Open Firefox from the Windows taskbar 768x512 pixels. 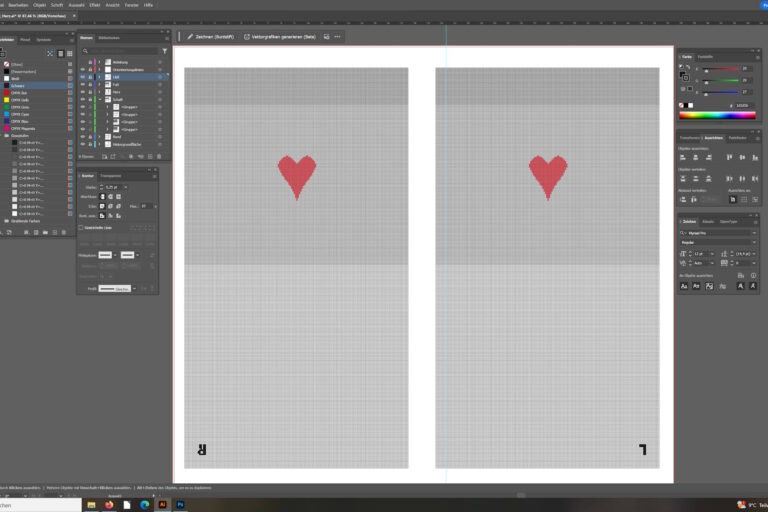(x=109, y=505)
